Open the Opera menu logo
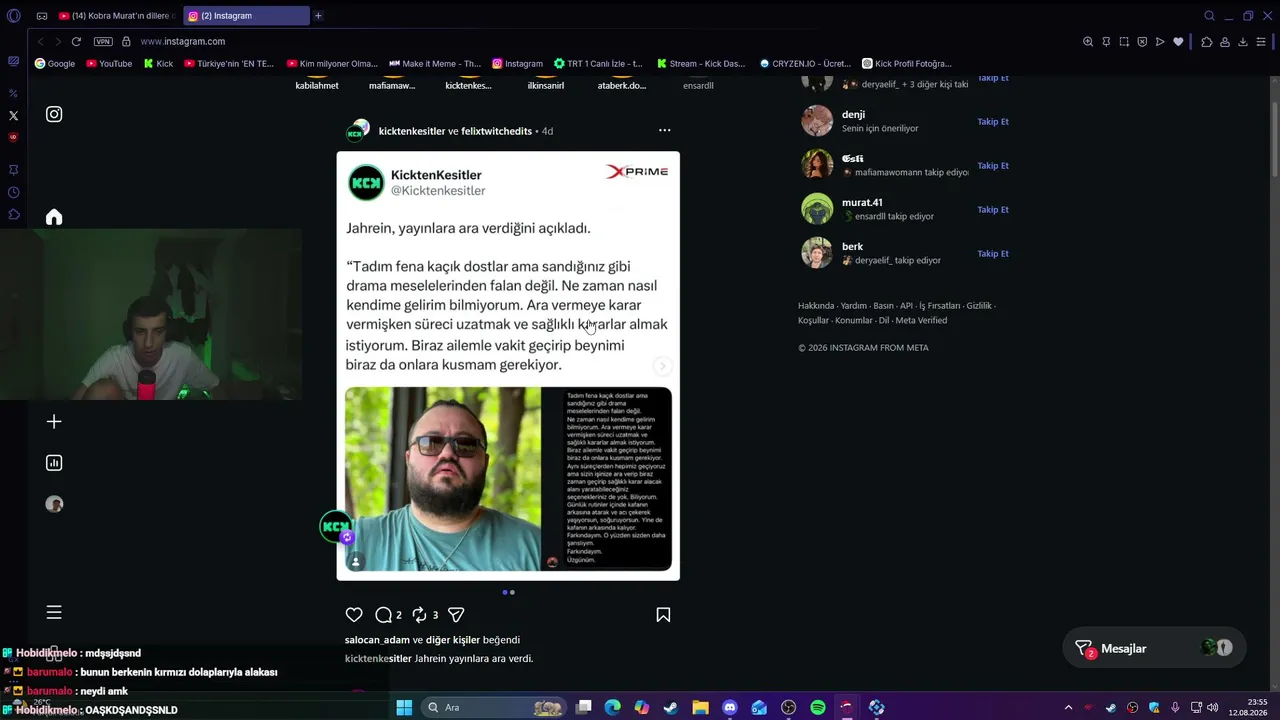Viewport: 1280px width, 720px height. [13, 16]
